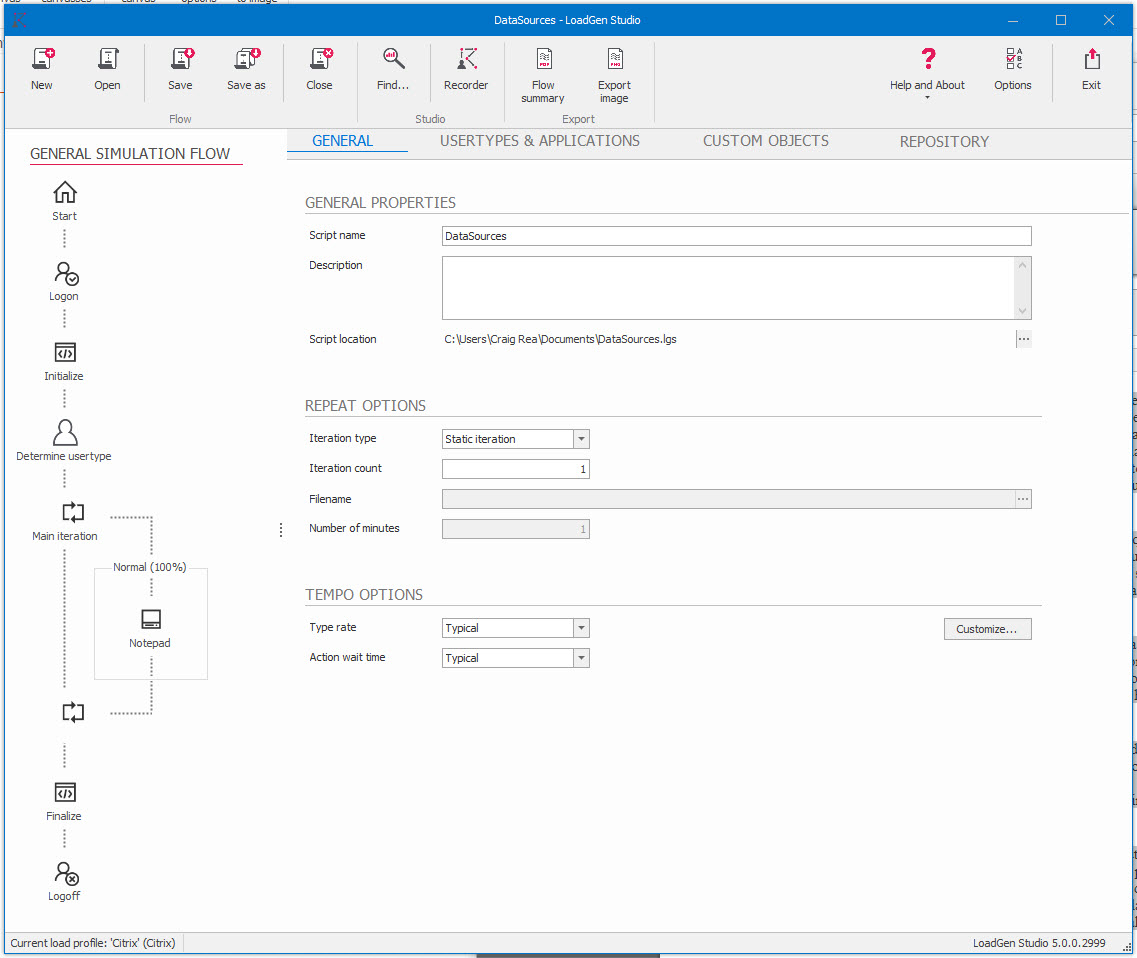Screen dimensions: 1137x958
Task: Click the current load profile status text
Action: 93,943
